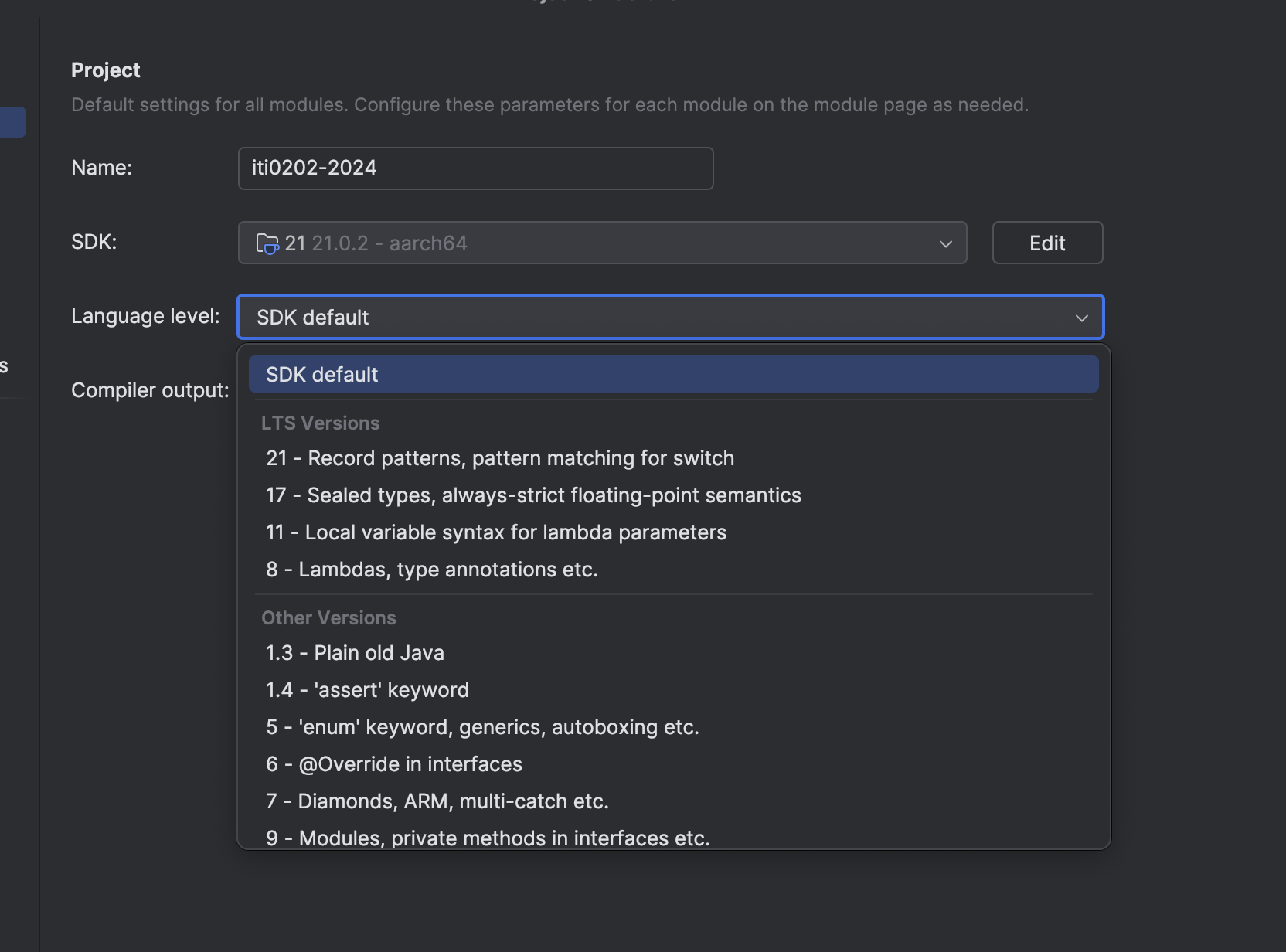The image size is (1286, 952).
Task: Select the highlighted sidebar item at left edge
Action: [x=12, y=122]
